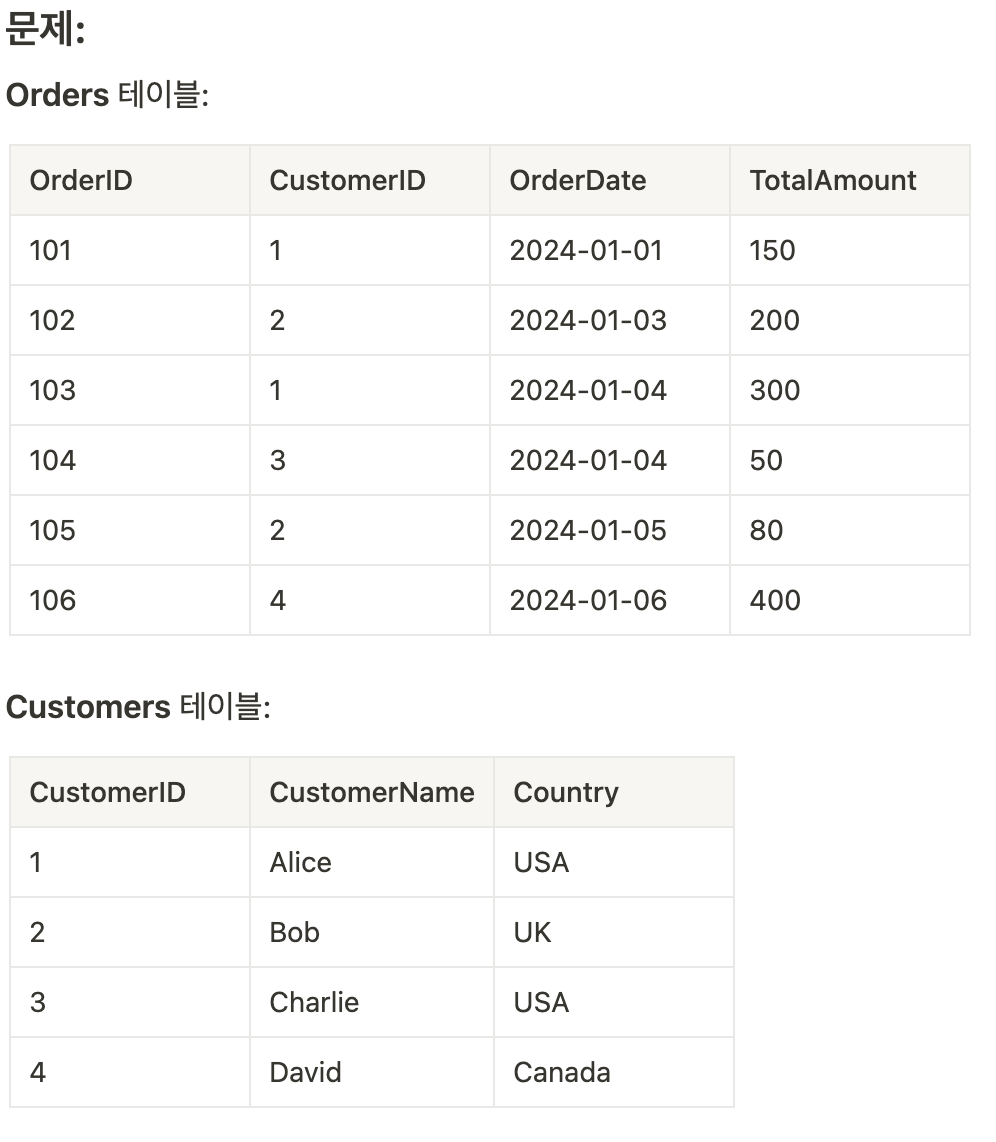Viewport: 996px width, 1142px height.
Task: Click the TotalAmount column header in Orders
Action: [832, 180]
